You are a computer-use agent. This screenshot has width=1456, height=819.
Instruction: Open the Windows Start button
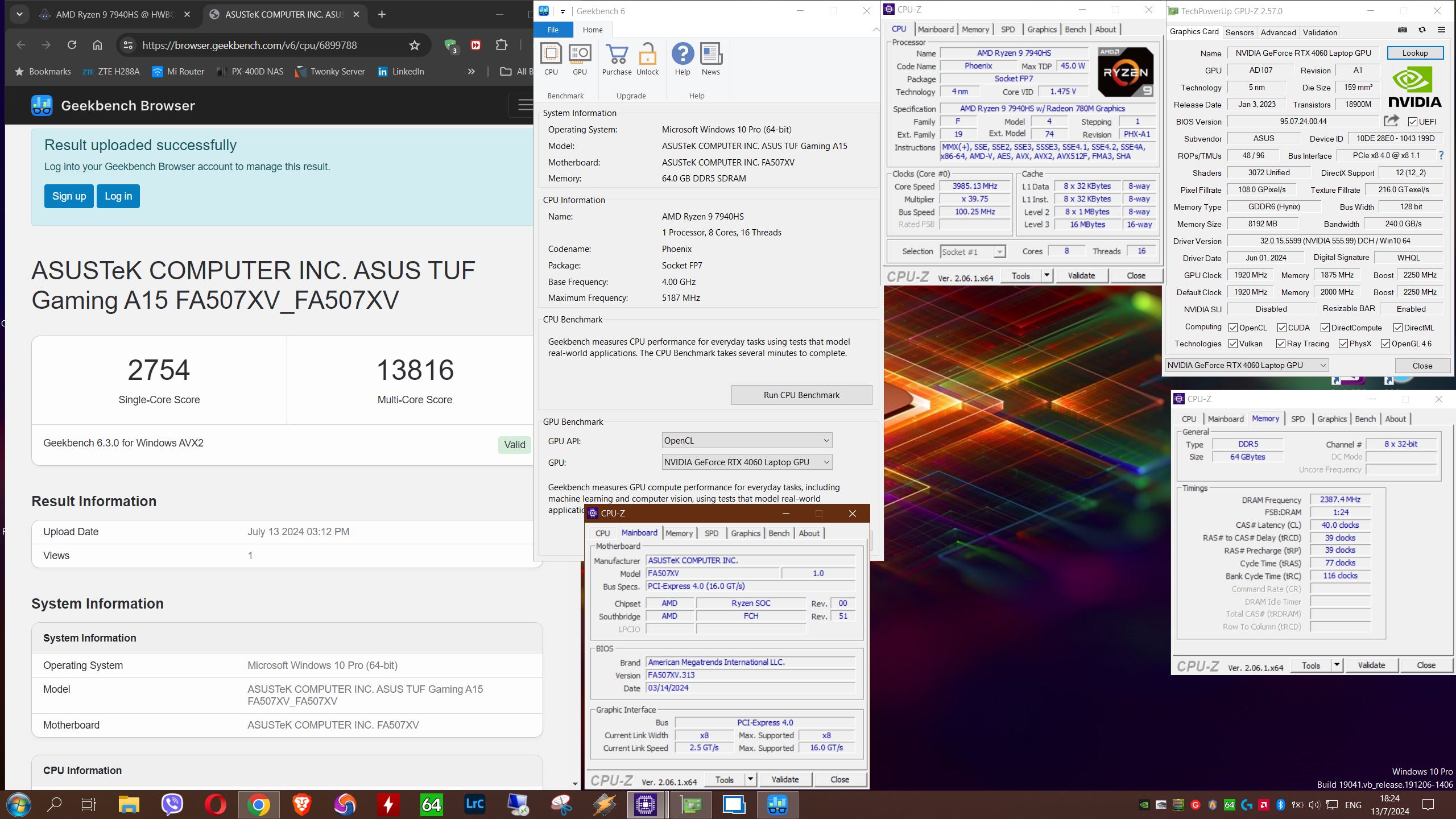tap(19, 804)
